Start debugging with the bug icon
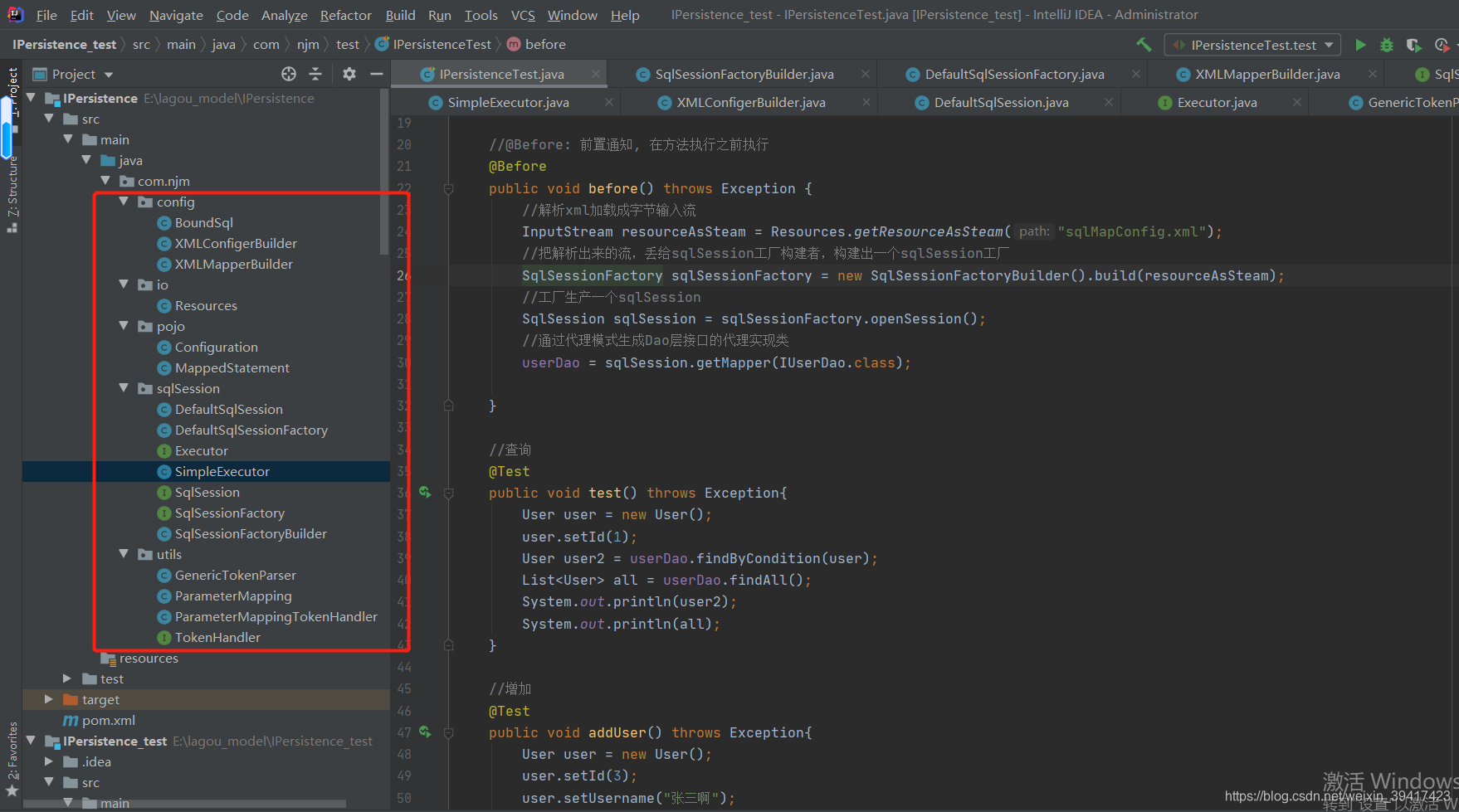This screenshot has height=812, width=1459. pyautogui.click(x=1387, y=45)
